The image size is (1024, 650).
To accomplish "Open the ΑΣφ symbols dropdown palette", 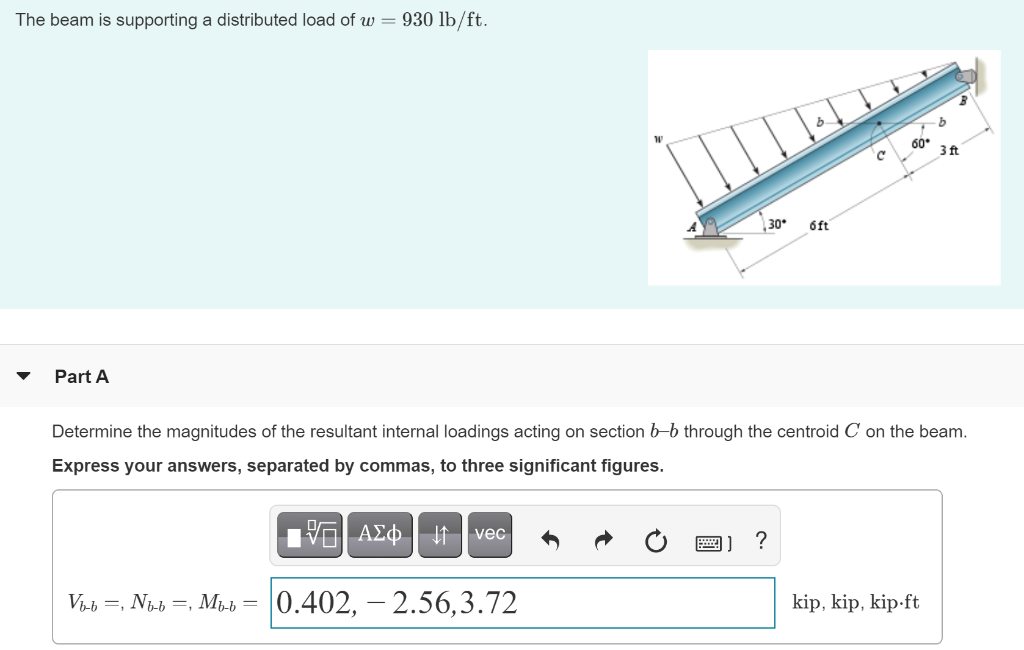I will tap(380, 534).
